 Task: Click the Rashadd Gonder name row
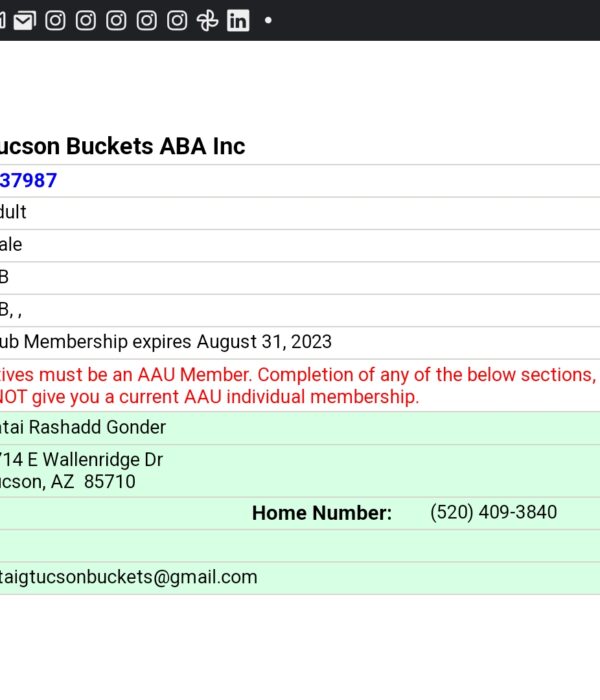click(300, 428)
